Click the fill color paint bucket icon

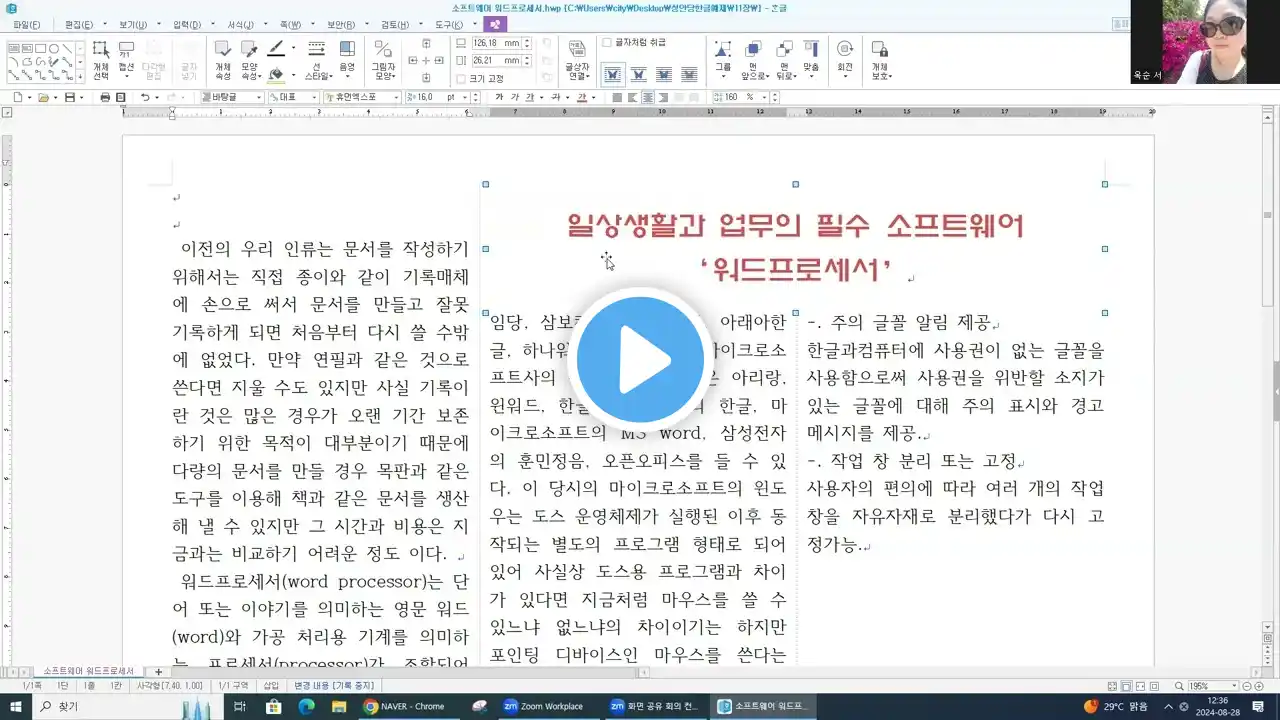277,74
